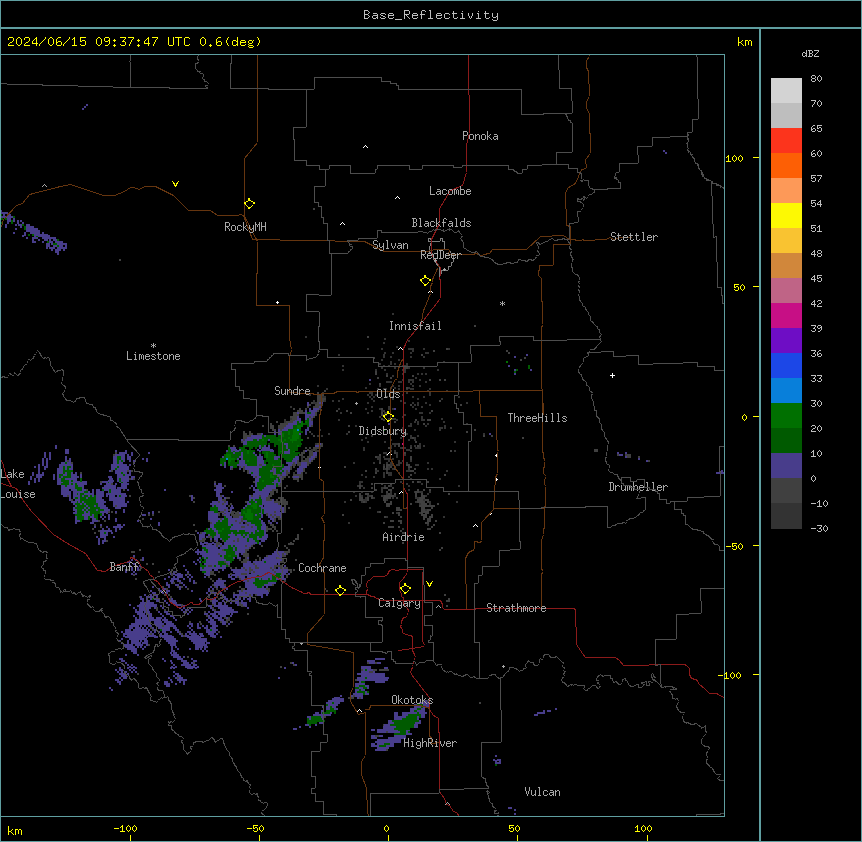Pick the 0–10 dBZ slate purple legend swatch
This screenshot has height=842, width=862.
pyautogui.click(x=786, y=466)
